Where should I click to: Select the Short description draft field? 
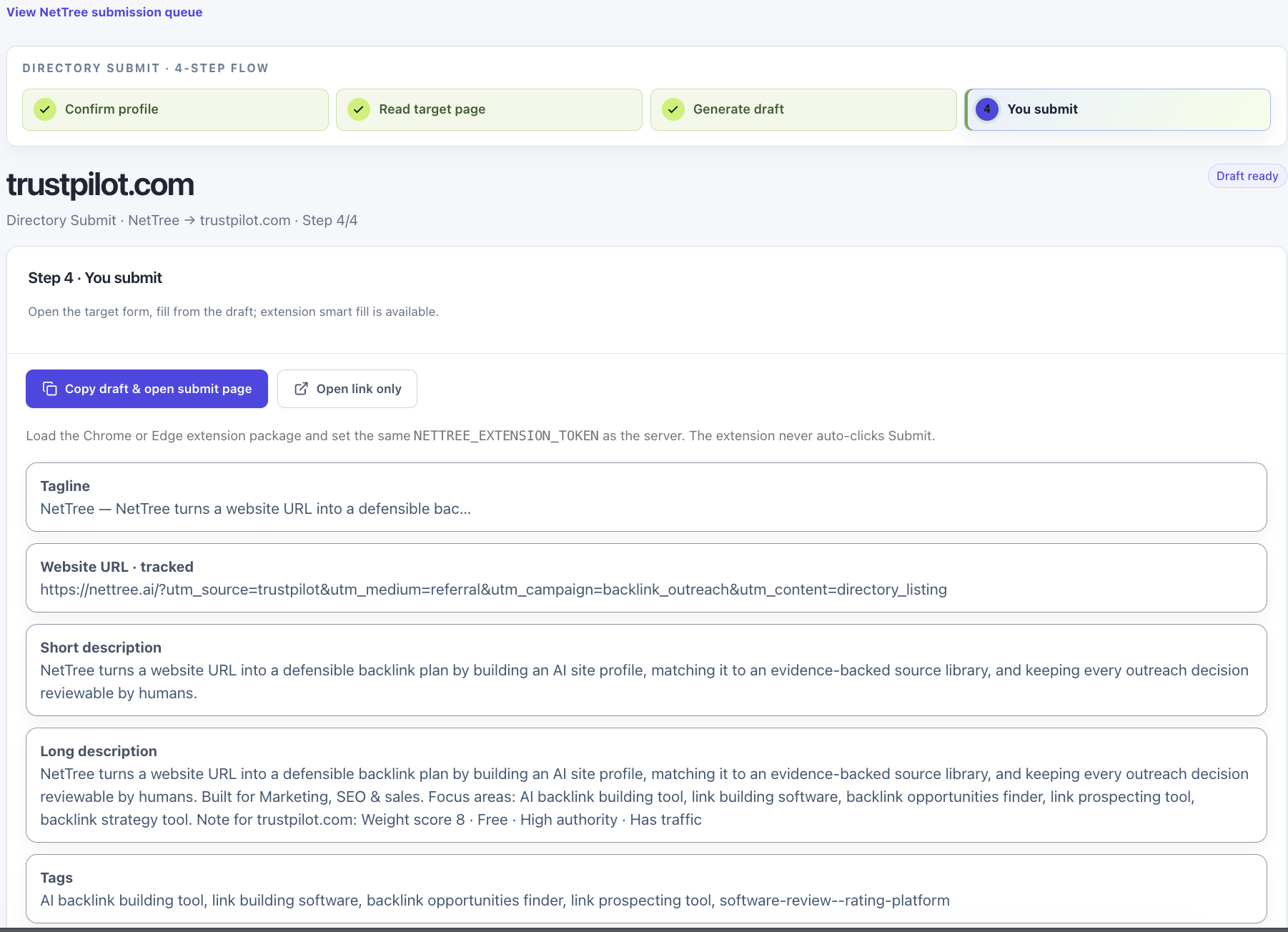pos(646,670)
